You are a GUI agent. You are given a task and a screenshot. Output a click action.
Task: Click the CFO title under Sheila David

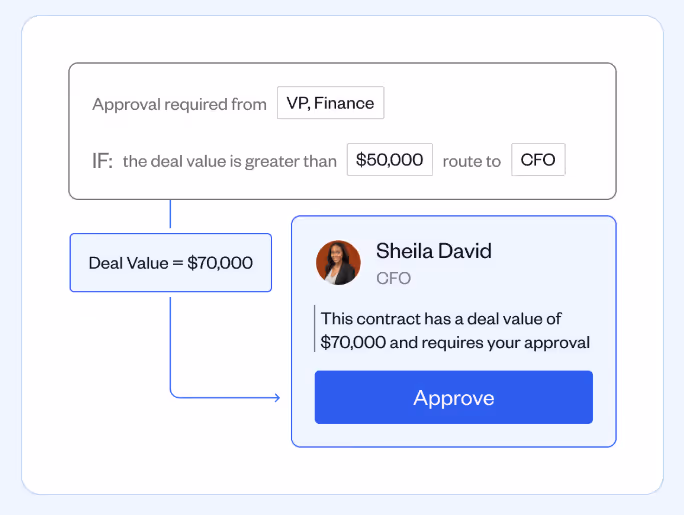click(393, 278)
